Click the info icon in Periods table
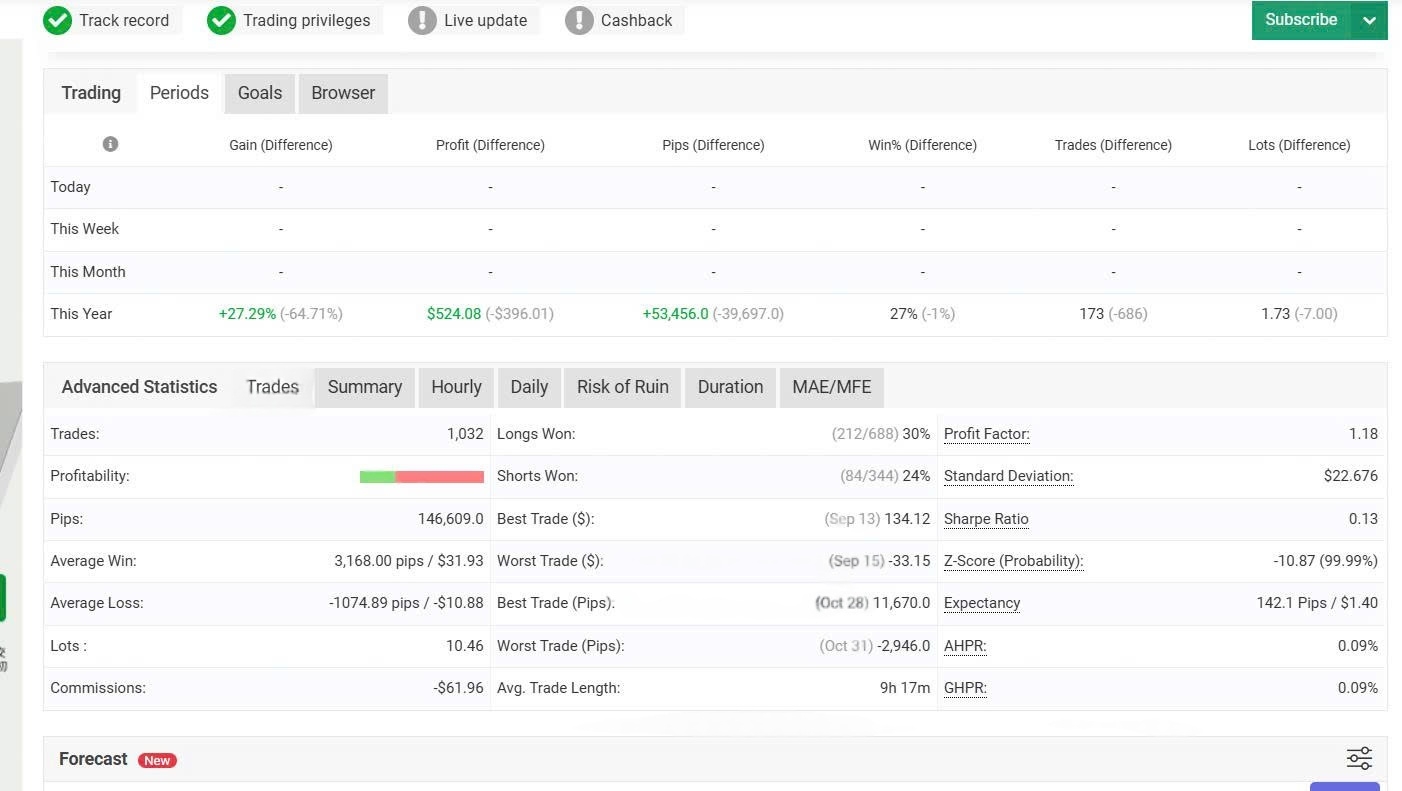 click(x=111, y=144)
